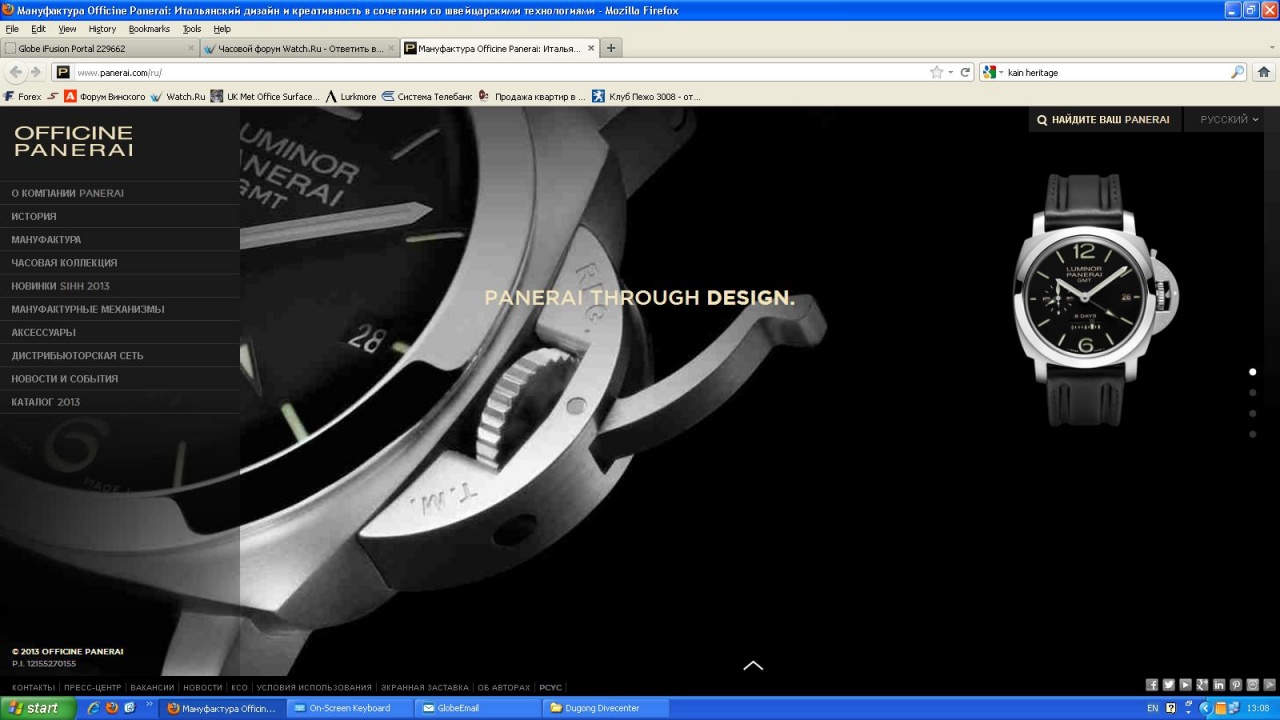The height and width of the screenshot is (720, 1280).
Task: Click the Firefox forward arrow button
Action: pyautogui.click(x=35, y=72)
